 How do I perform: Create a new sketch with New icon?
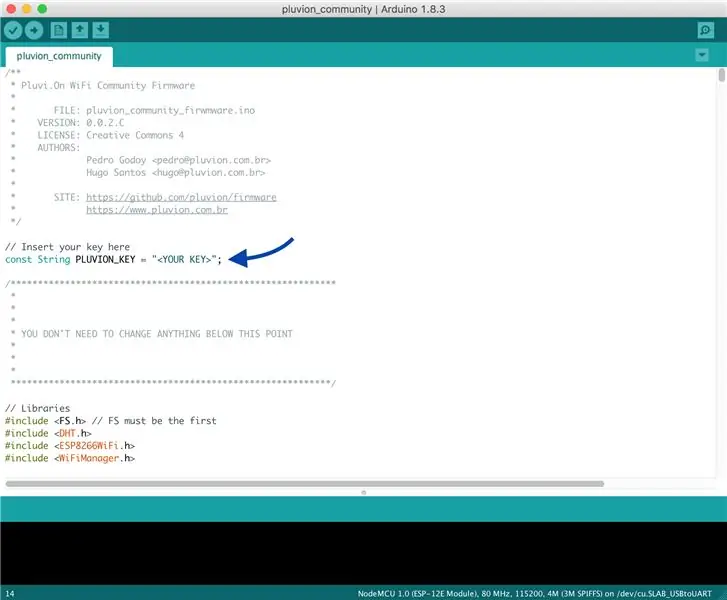(58, 31)
